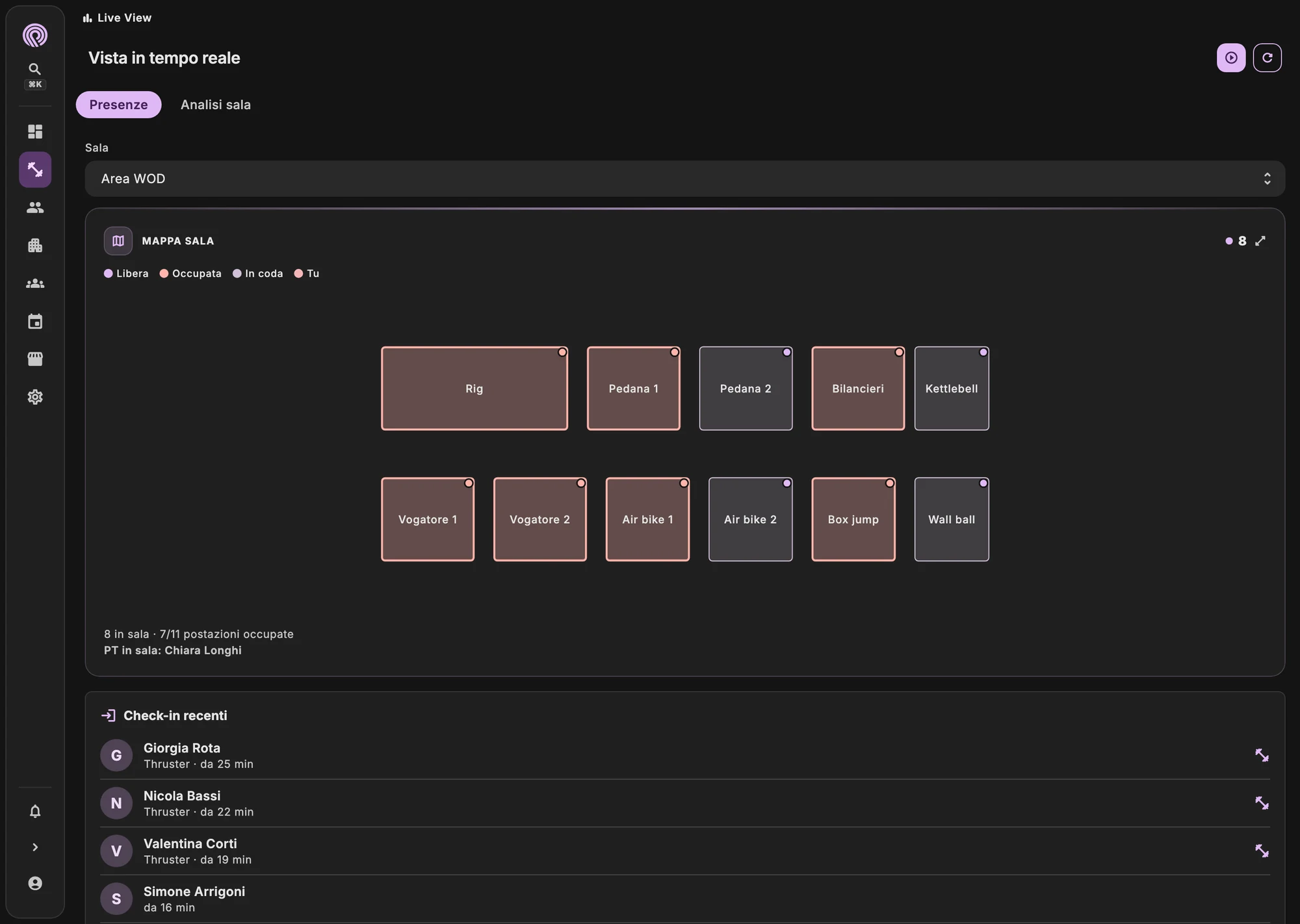Select the Vogatore 2 station
The image size is (1300, 924).
pyautogui.click(x=540, y=519)
